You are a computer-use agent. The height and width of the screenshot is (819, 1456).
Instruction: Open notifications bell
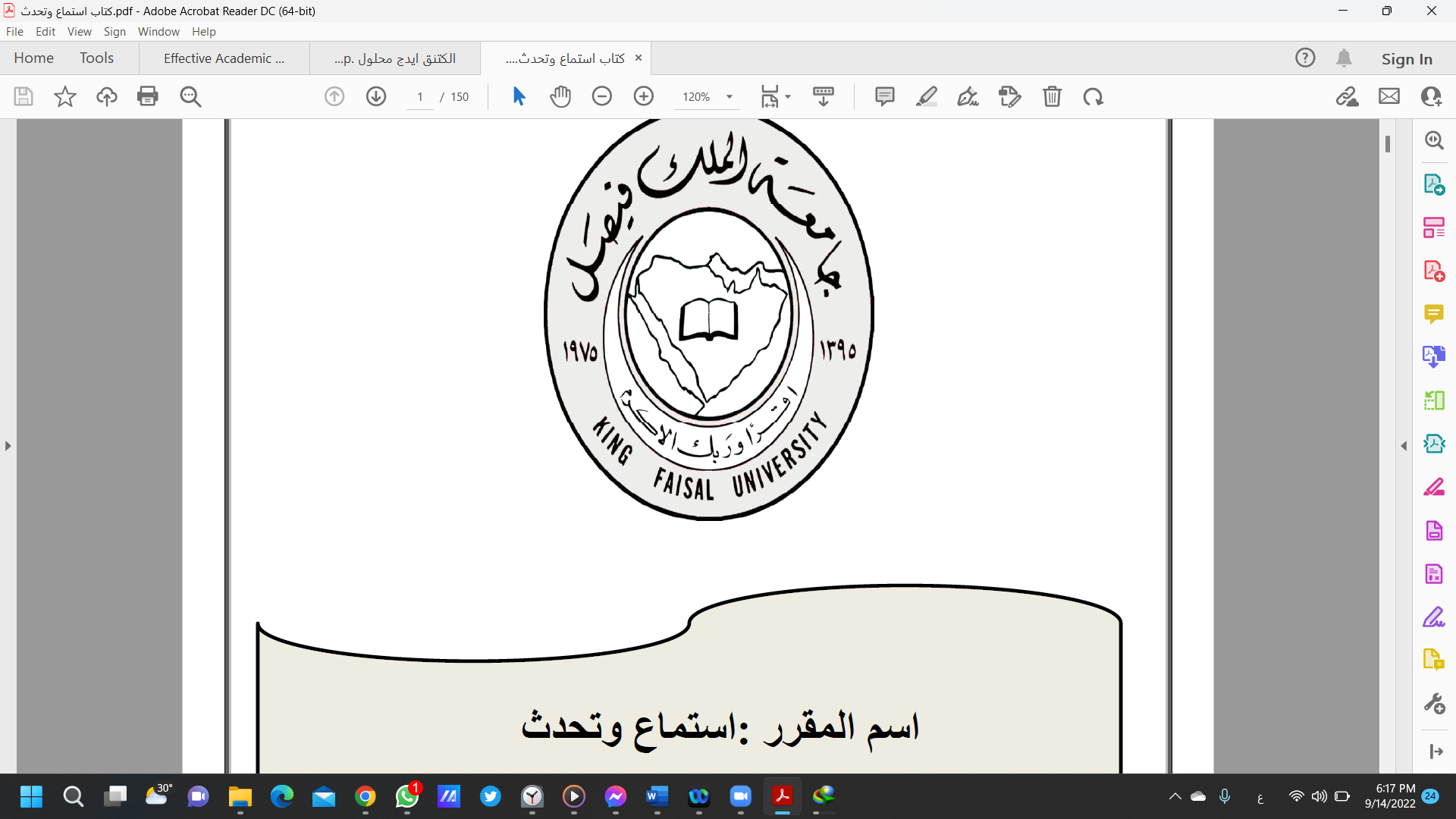point(1345,58)
